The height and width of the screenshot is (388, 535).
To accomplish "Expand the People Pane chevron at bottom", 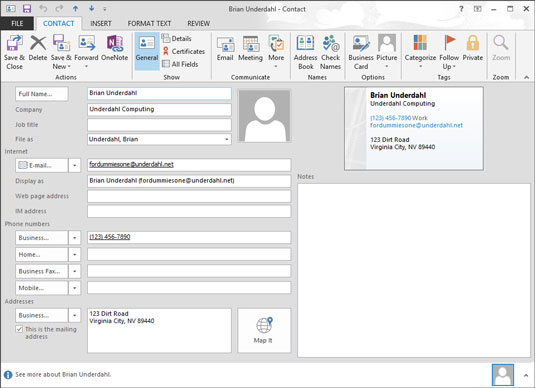I will [x=526, y=375].
